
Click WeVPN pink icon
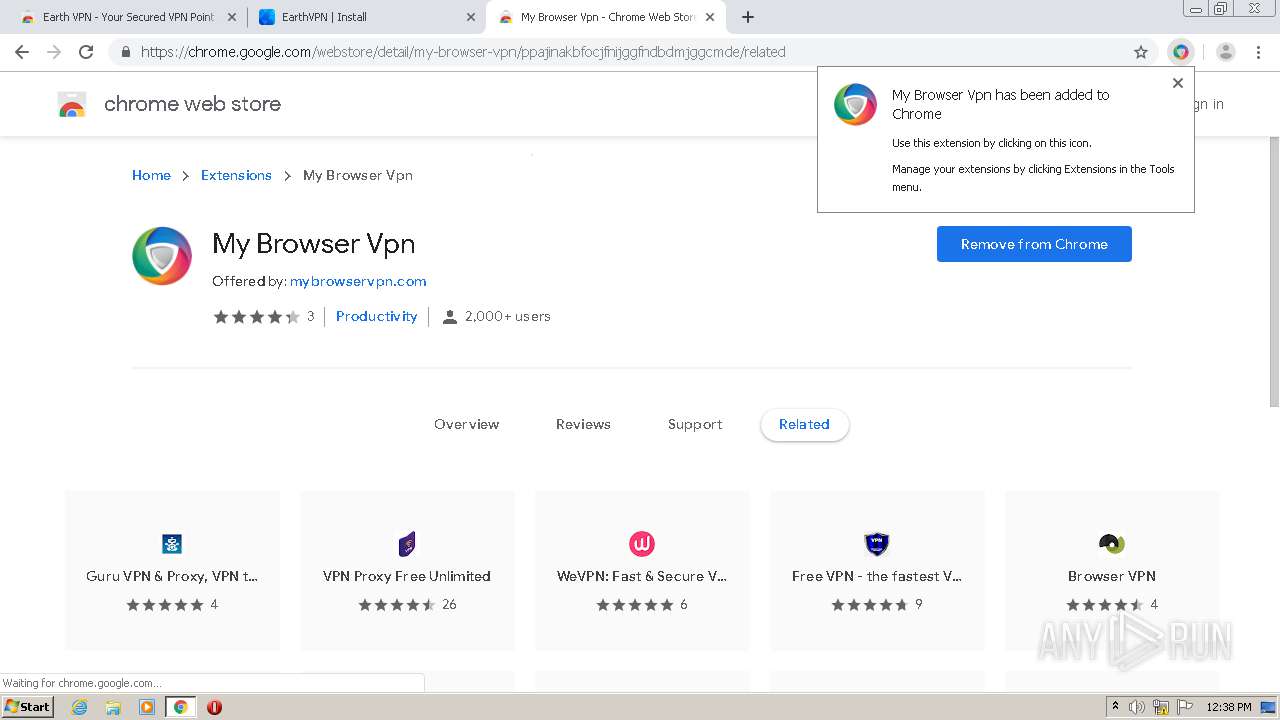[642, 544]
